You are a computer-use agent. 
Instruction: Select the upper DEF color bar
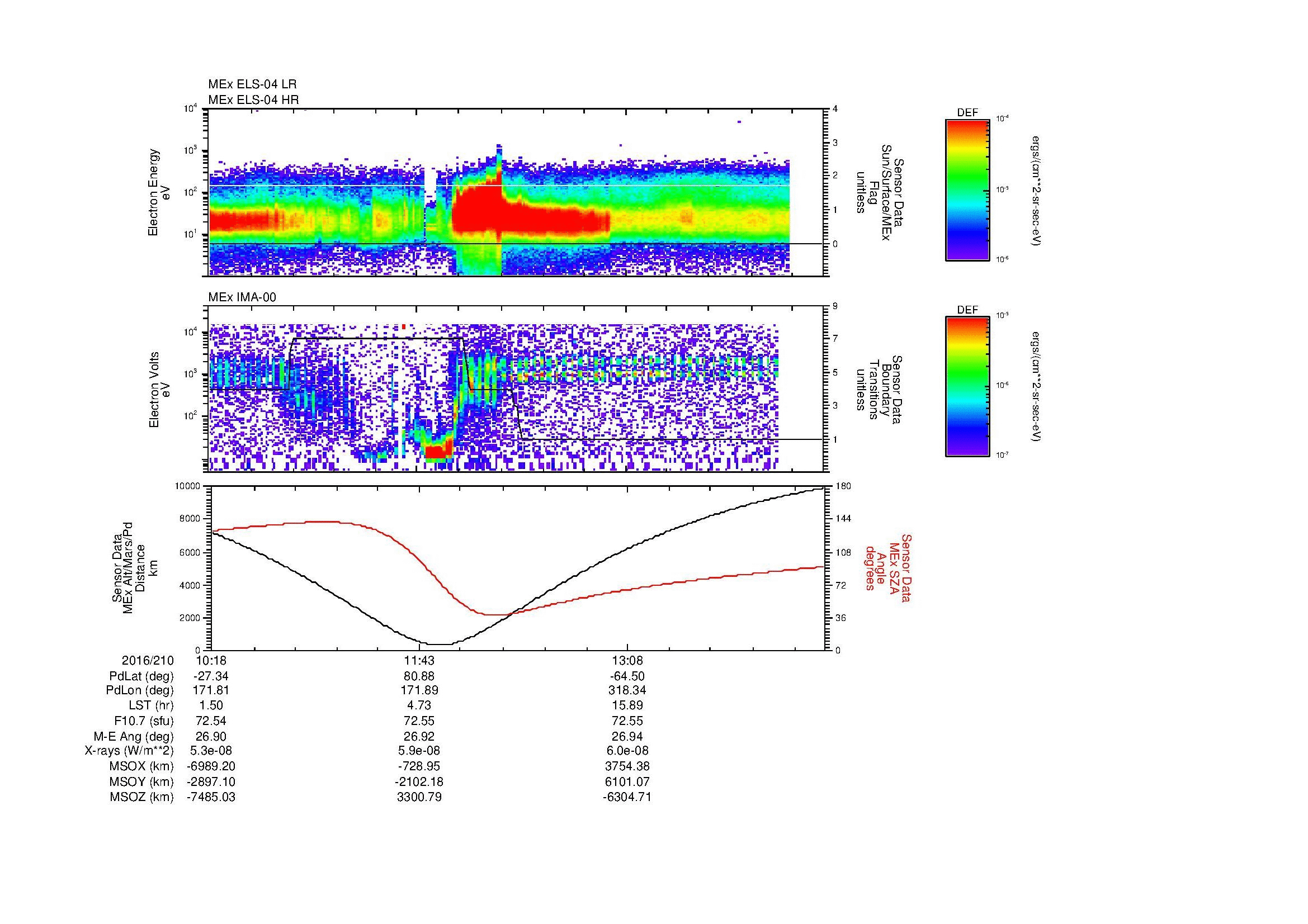coord(967,189)
